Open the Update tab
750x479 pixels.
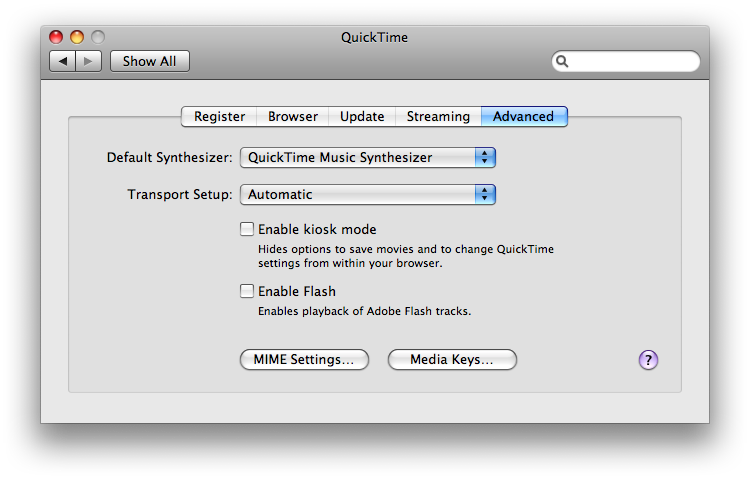coord(362,117)
